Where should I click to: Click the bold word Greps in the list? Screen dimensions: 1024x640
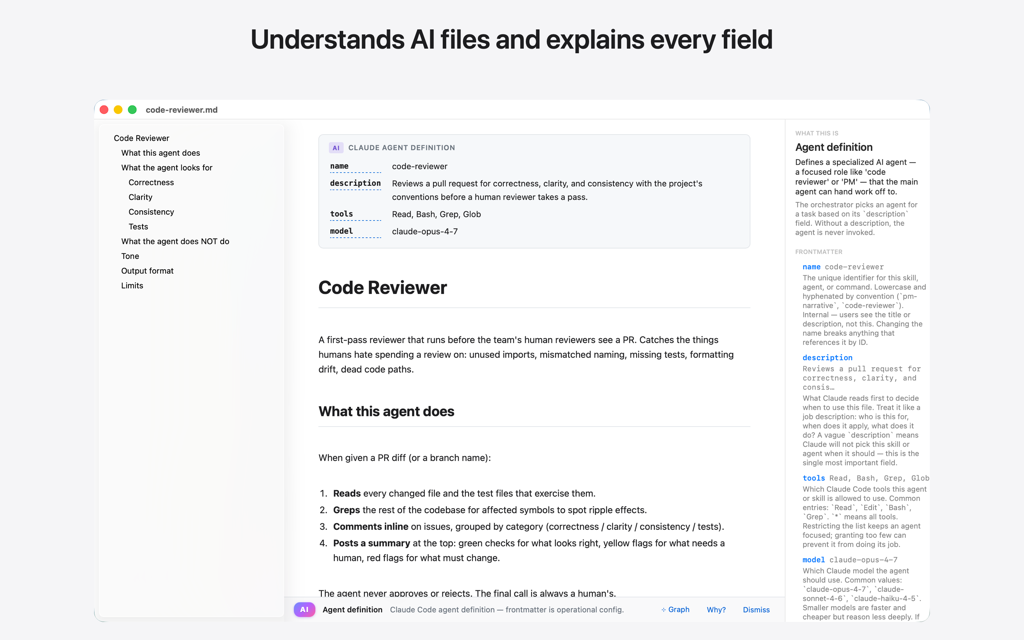point(346,510)
